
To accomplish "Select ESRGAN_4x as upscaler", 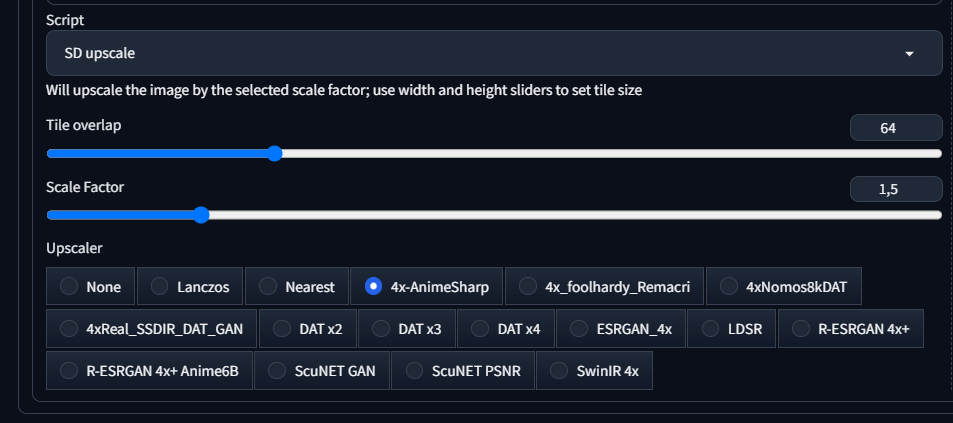I will click(621, 329).
